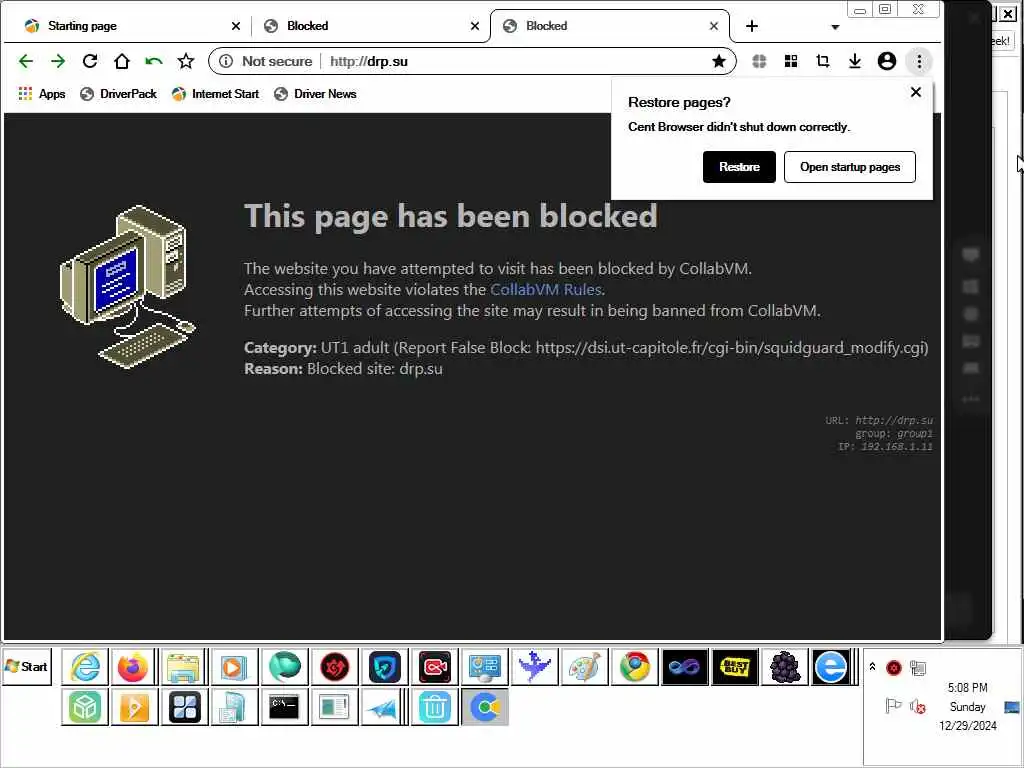
Task: Click the QR grid icon in toolbar
Action: point(791,61)
